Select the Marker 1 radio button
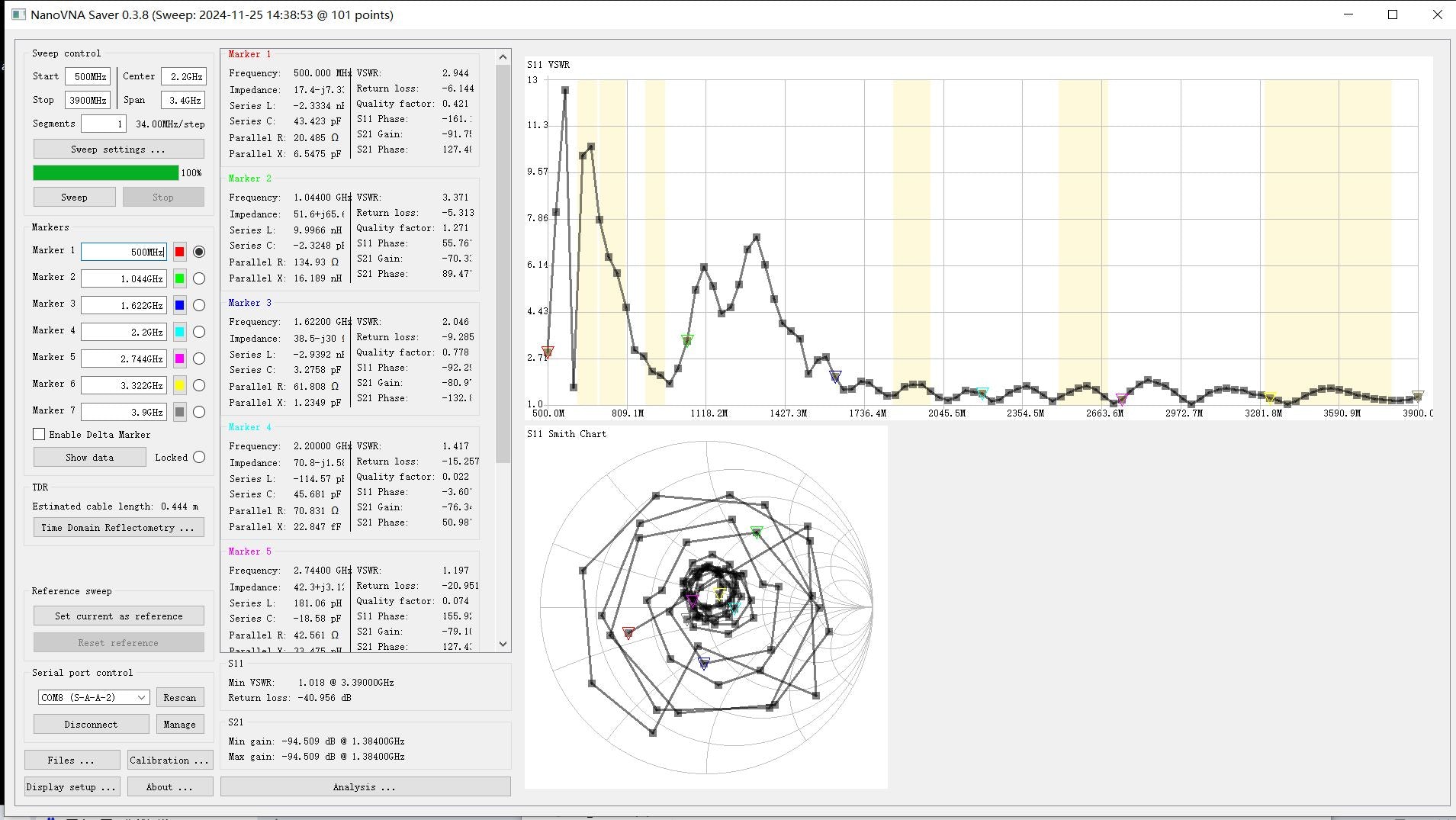Screen dimensions: 1456x820 [199, 252]
